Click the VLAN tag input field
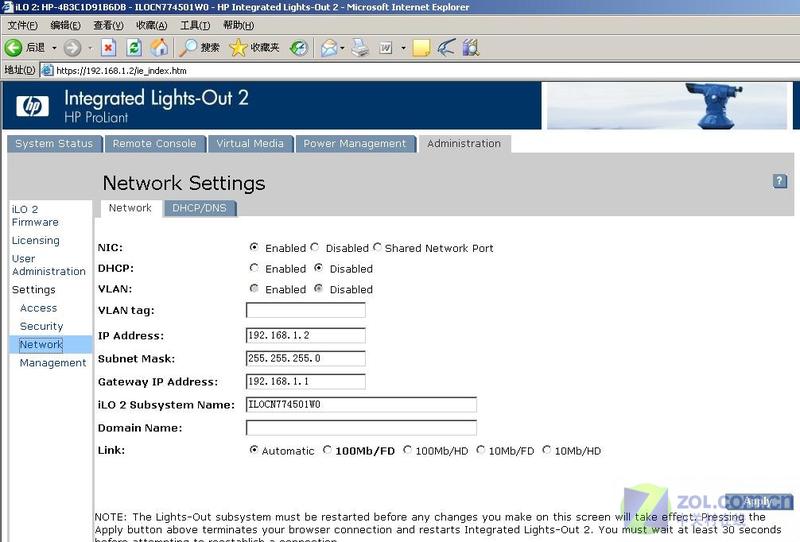The width and height of the screenshot is (800, 542). 306,310
